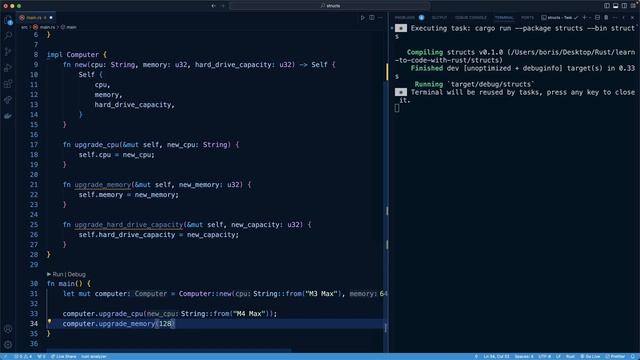Click the Live Share status bar item
This screenshot has width=640, height=360.
click(x=63, y=356)
